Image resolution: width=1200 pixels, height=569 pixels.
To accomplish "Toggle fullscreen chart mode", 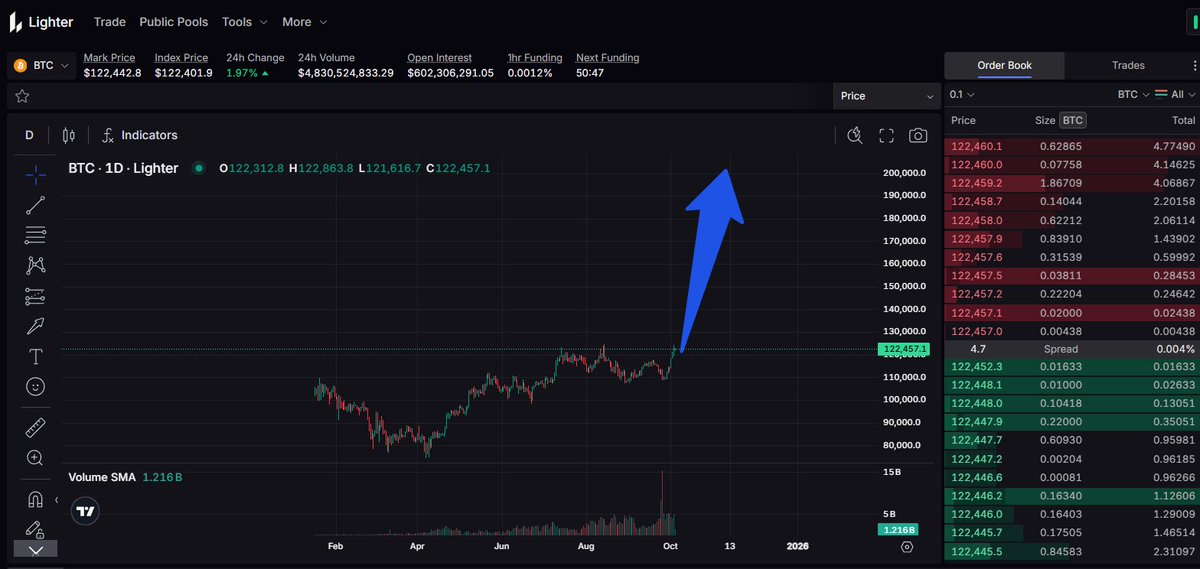I will click(x=886, y=135).
